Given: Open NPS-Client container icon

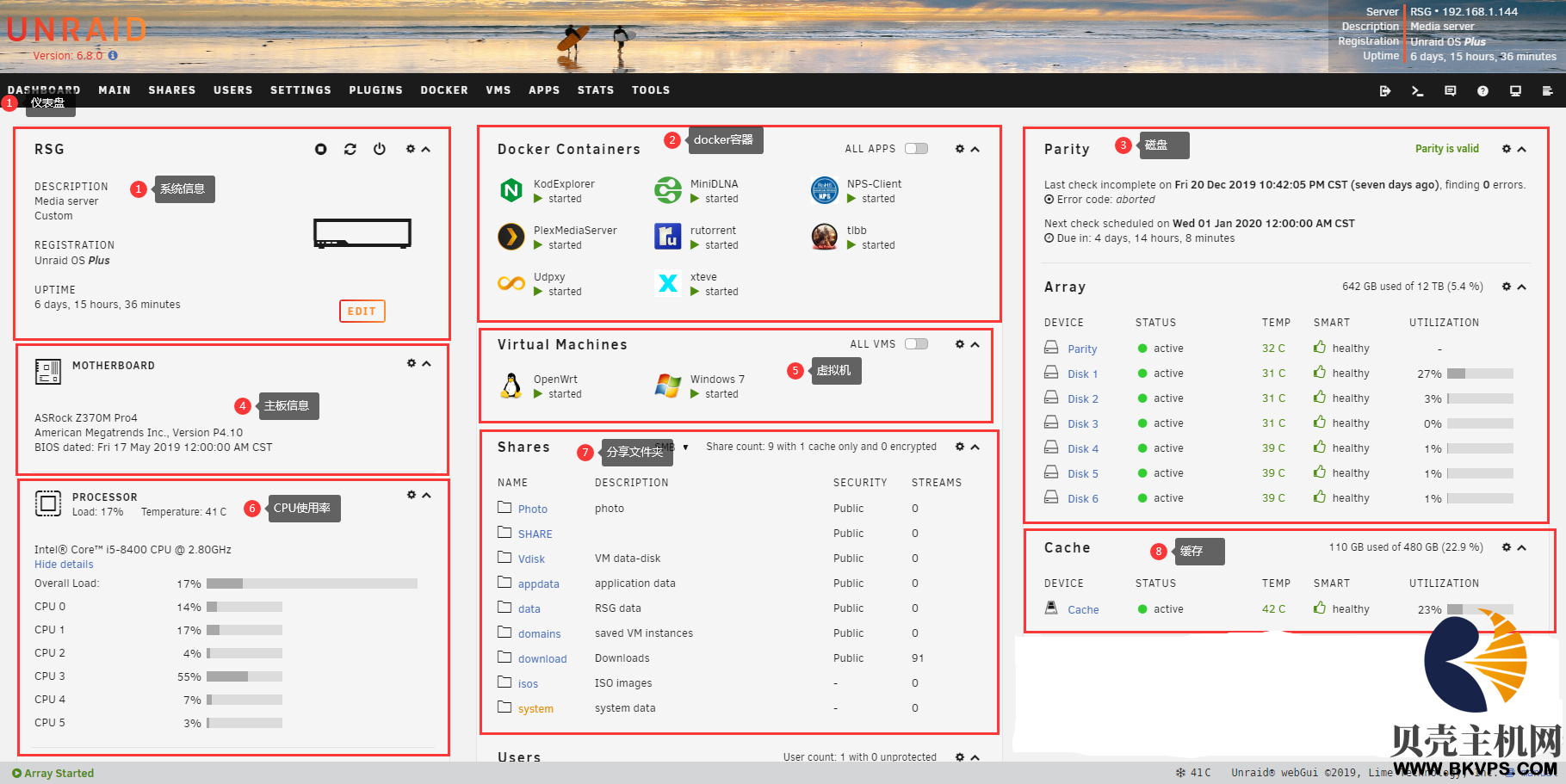Looking at the screenshot, I should (825, 190).
